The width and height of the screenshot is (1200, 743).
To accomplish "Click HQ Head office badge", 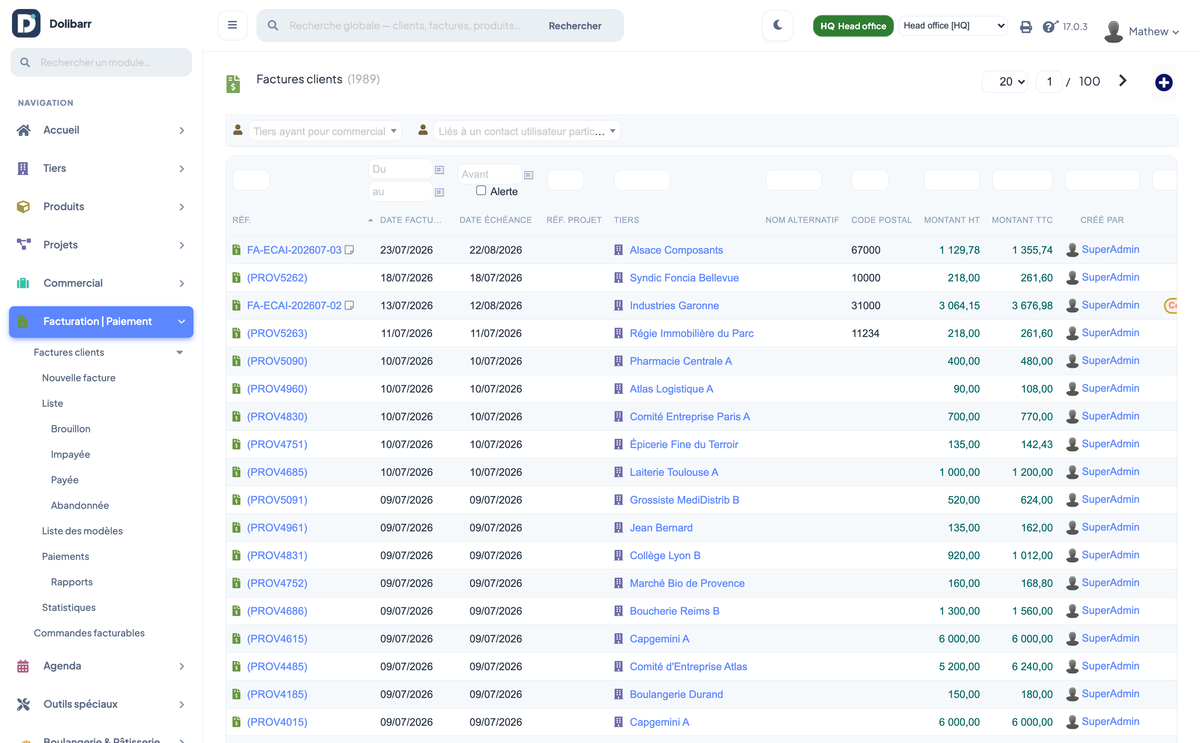I will [853, 26].
